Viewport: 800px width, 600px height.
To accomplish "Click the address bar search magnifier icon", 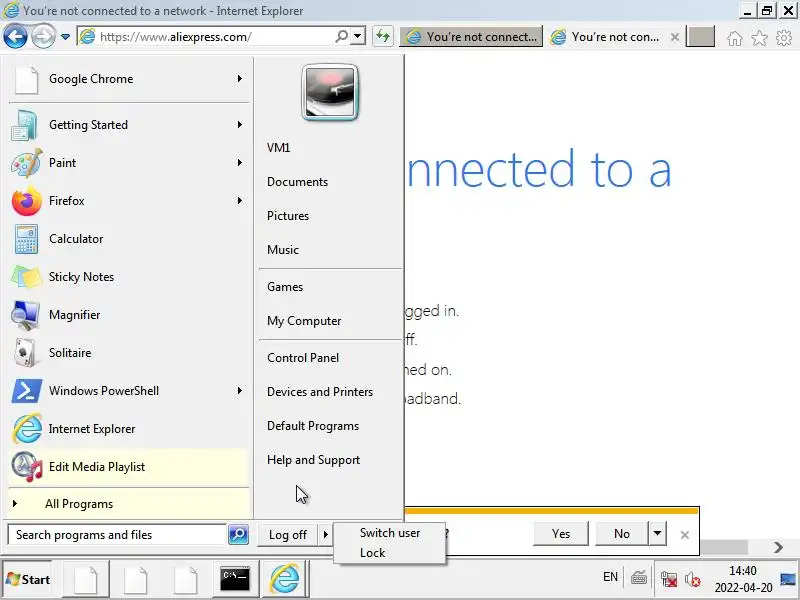I will coord(342,36).
